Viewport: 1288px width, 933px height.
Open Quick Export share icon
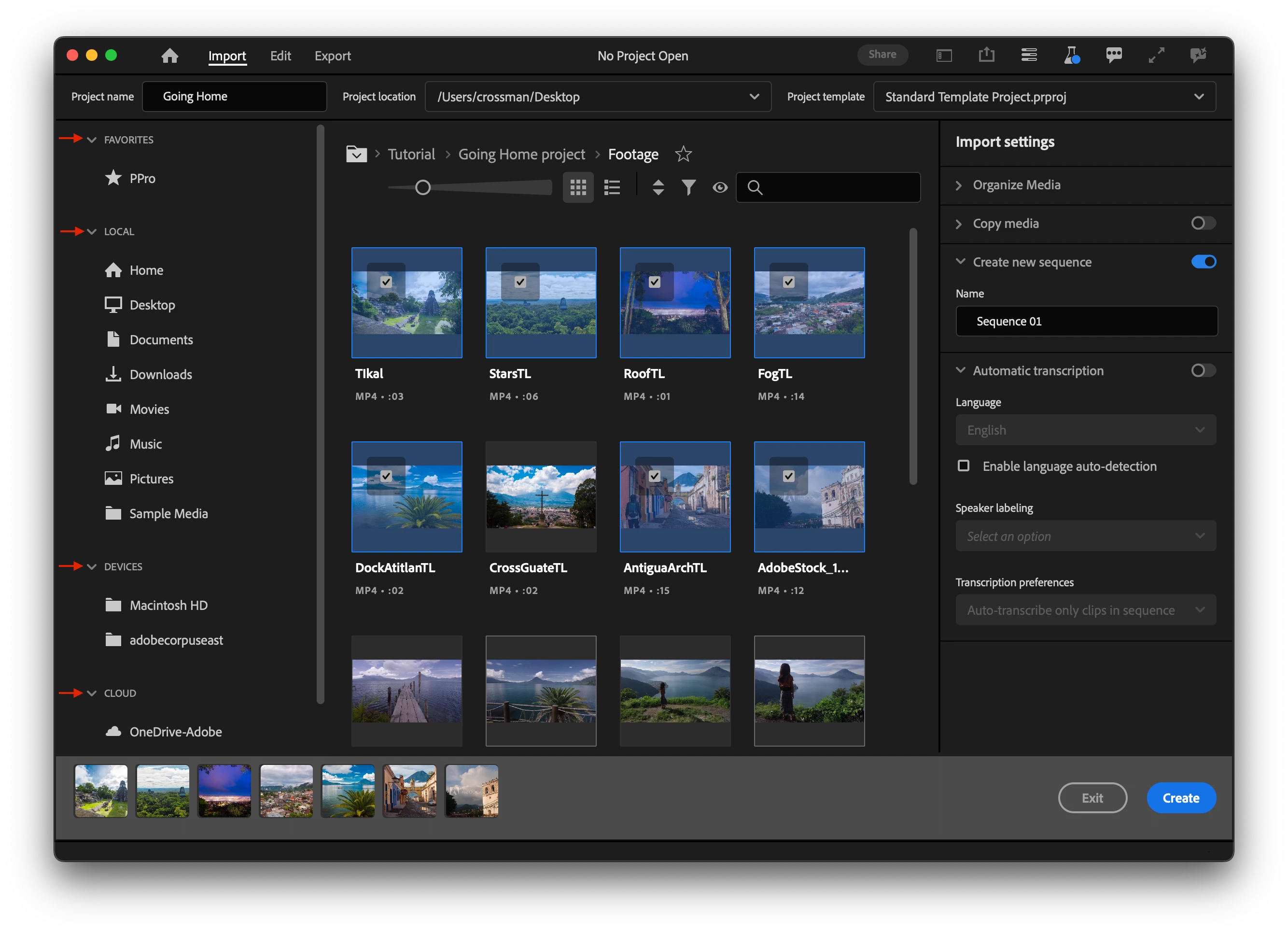[x=986, y=55]
